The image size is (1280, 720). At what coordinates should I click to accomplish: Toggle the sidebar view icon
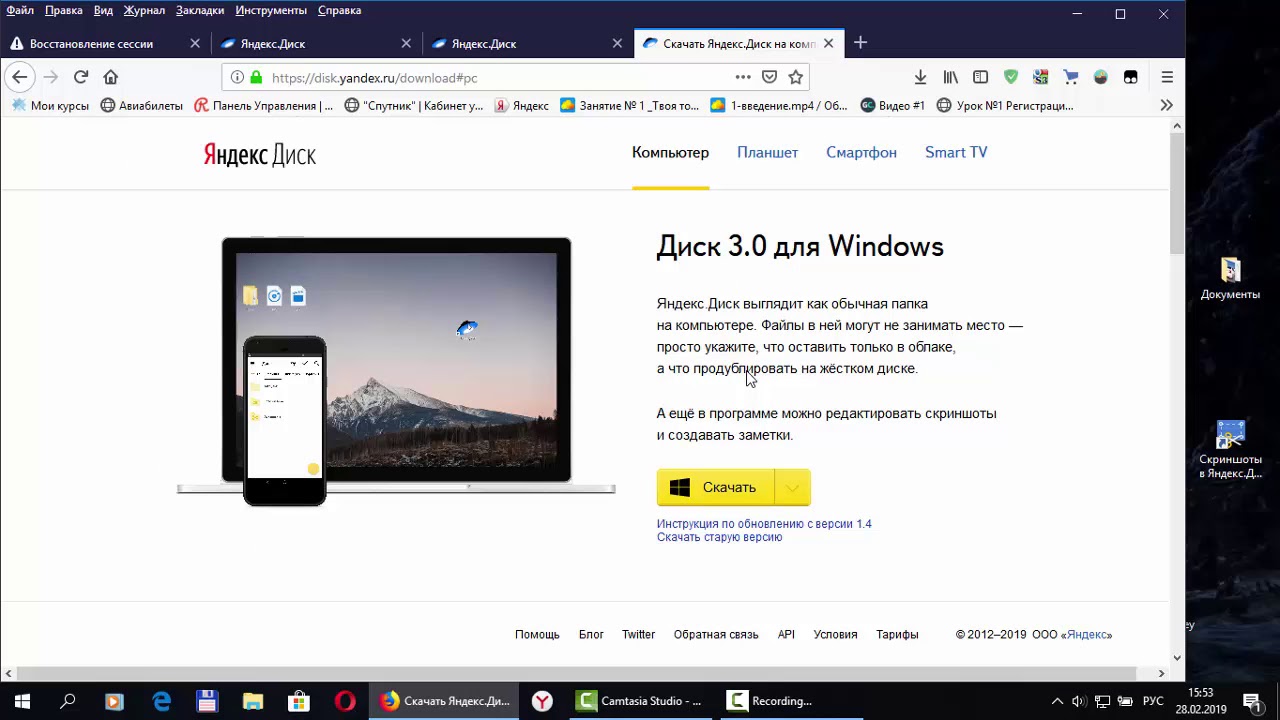980,77
